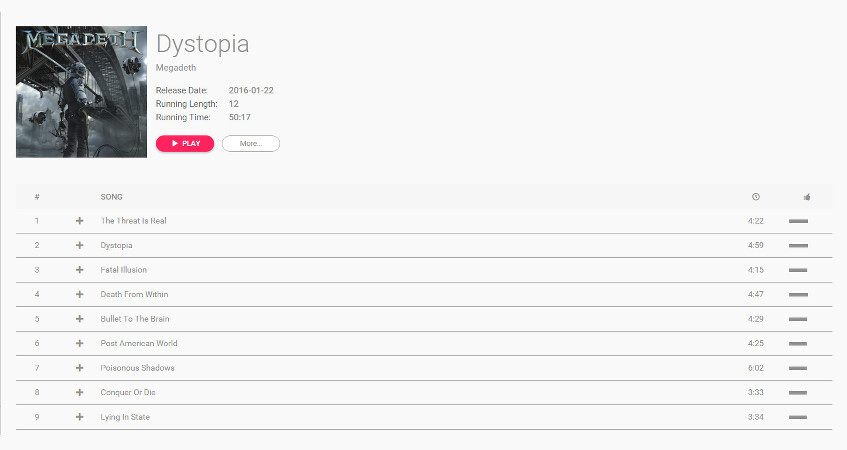This screenshot has width=847, height=450.
Task: Add Dystopia track using its plus icon
Action: (x=79, y=245)
